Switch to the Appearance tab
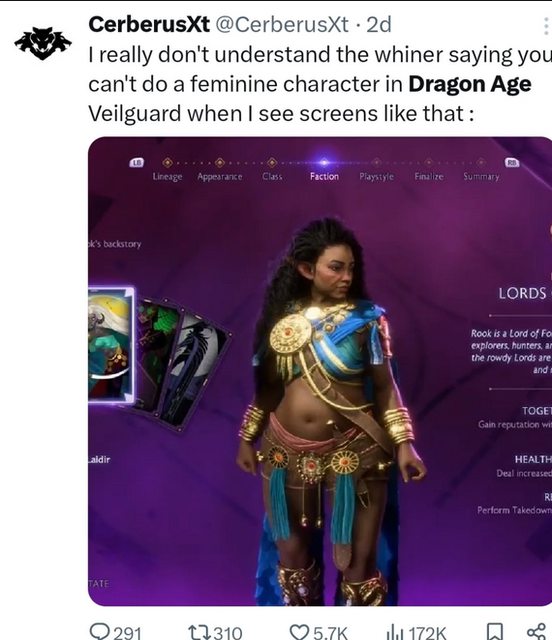 click(x=220, y=176)
